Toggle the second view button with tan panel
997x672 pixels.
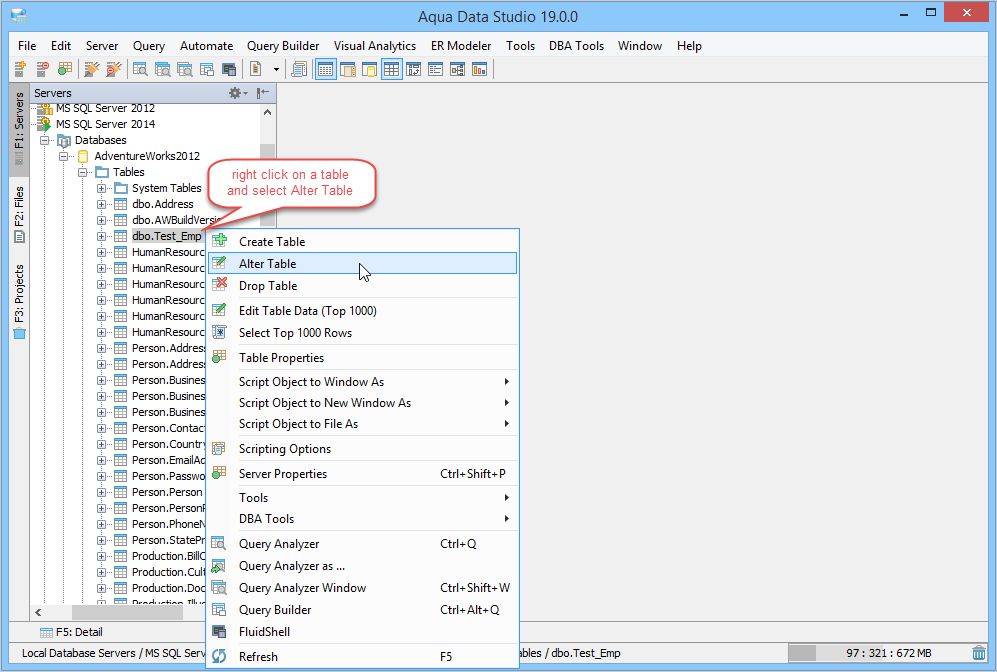click(348, 69)
